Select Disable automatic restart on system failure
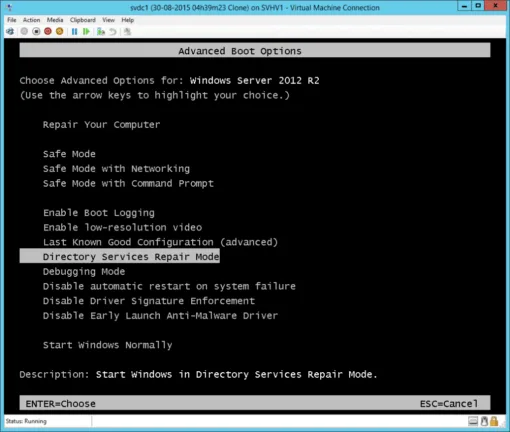The height and width of the screenshot is (432, 510). pyautogui.click(x=169, y=286)
